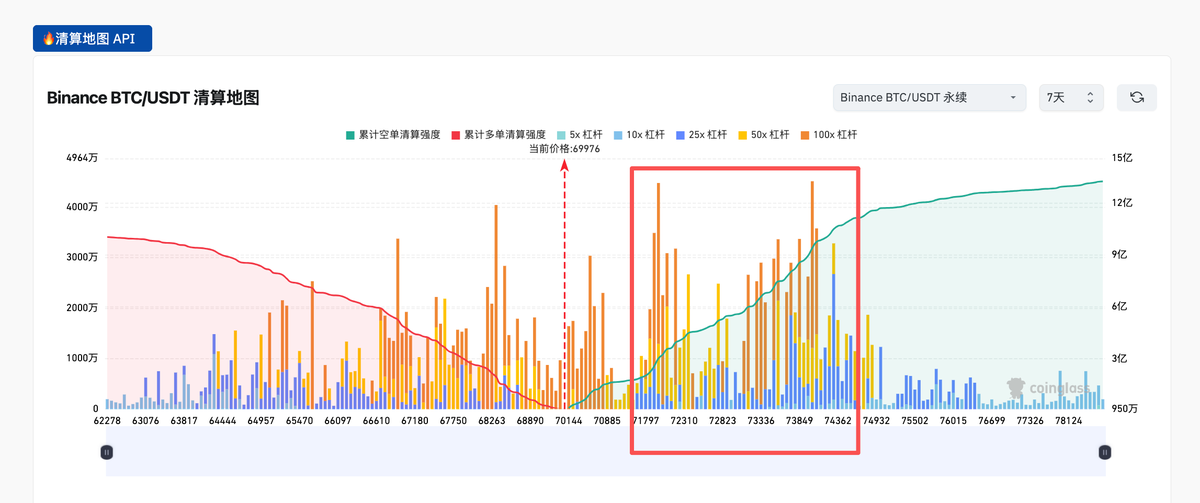Toggle the 50x 杠杆 legend item
Screen dimensions: 1200x503
coord(764,134)
